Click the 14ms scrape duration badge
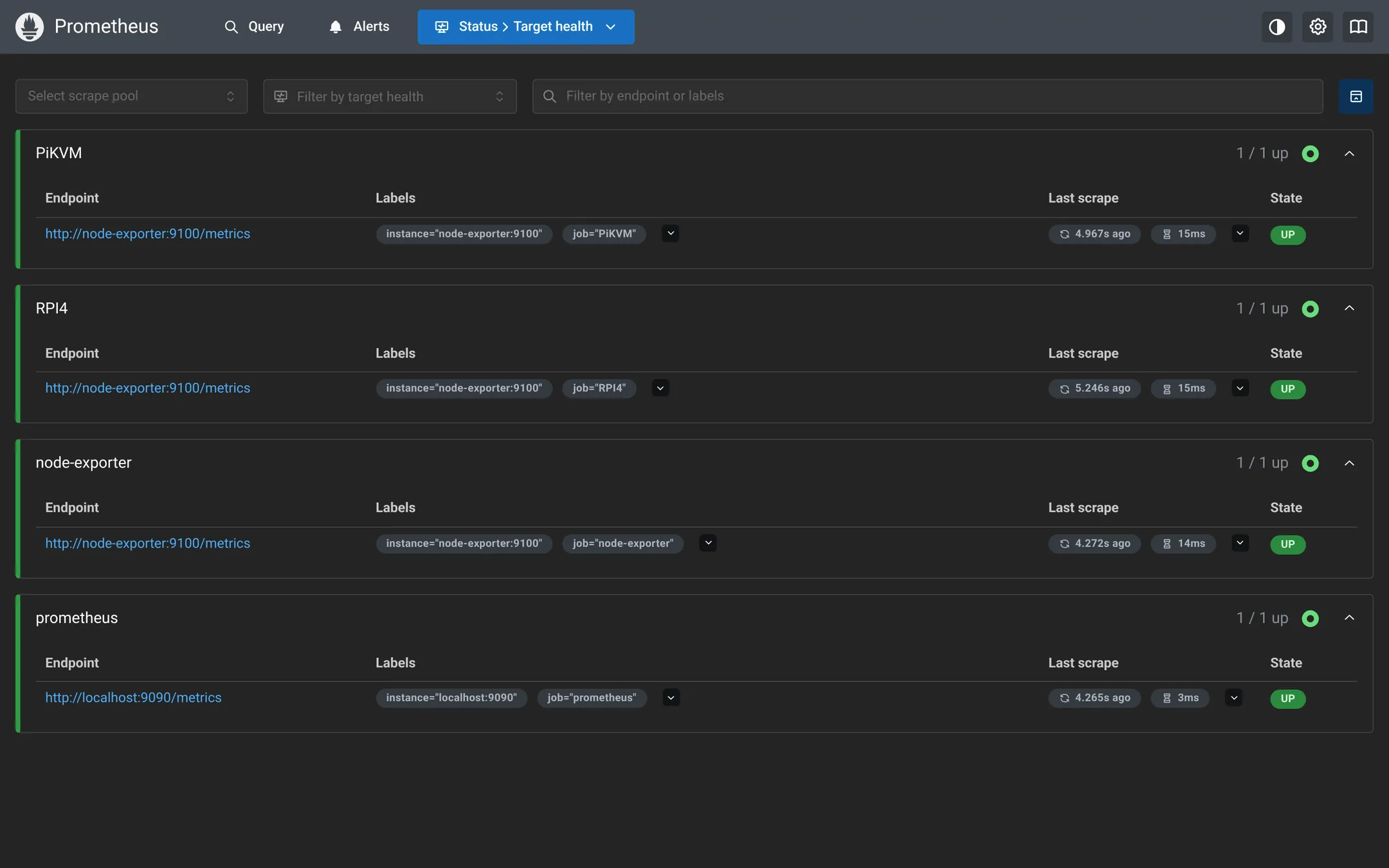 tap(1183, 543)
